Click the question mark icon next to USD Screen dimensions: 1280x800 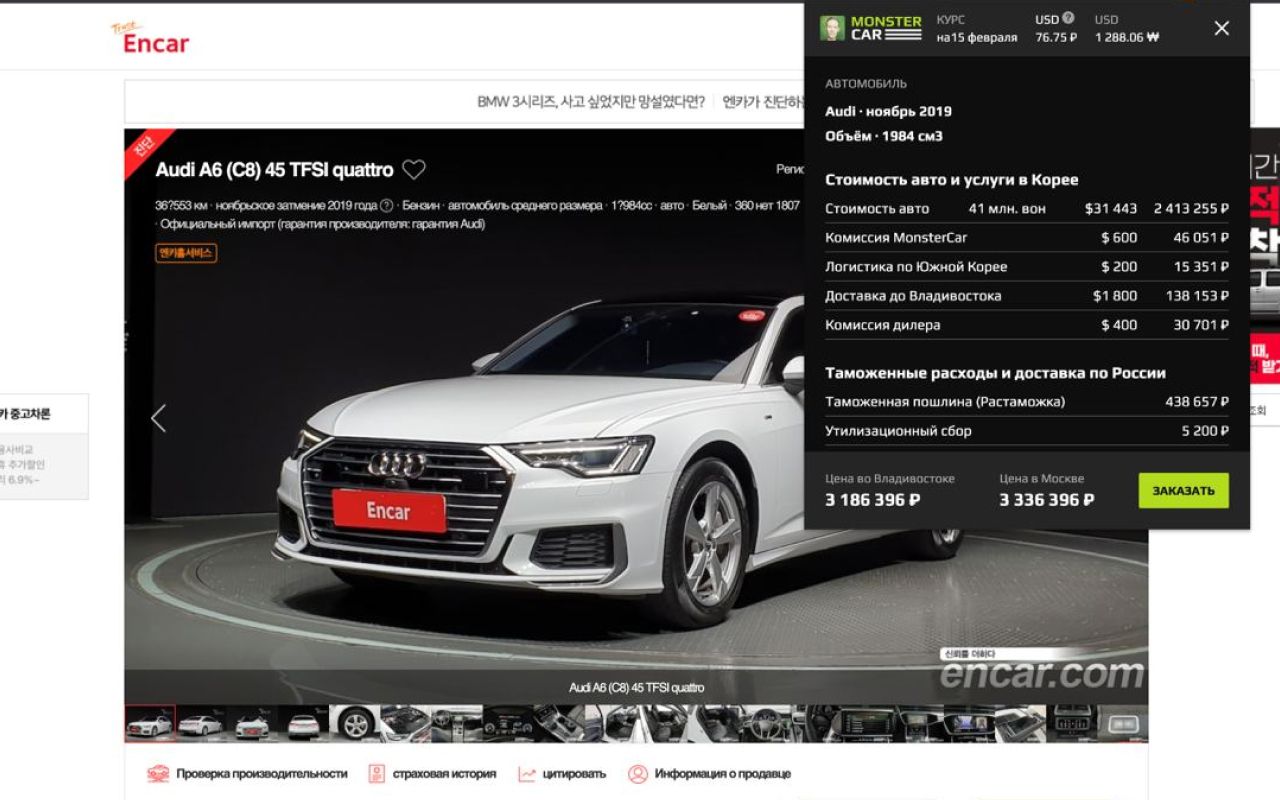[1068, 18]
